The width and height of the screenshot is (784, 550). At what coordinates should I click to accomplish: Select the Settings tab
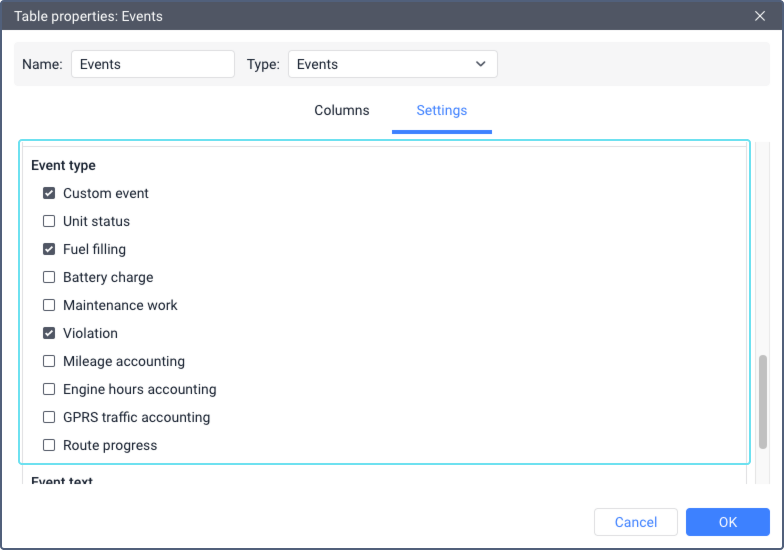click(x=442, y=110)
